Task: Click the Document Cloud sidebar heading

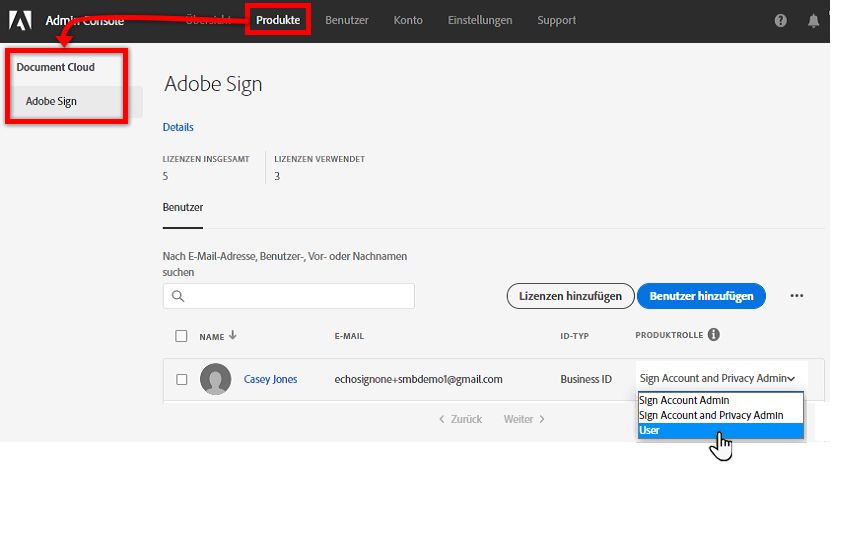Action: coord(55,67)
